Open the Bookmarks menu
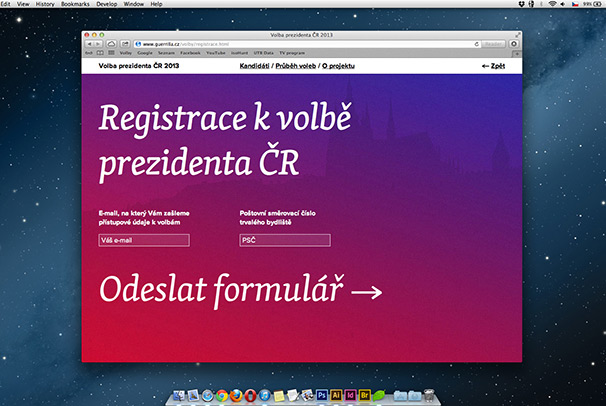The height and width of the screenshot is (406, 606). pos(75,5)
